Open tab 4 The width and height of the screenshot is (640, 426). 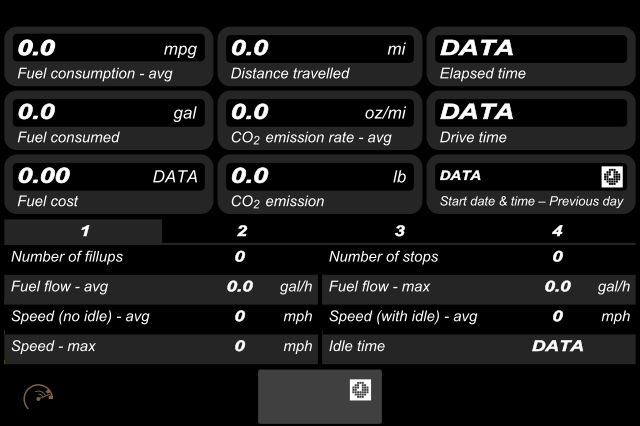557,231
